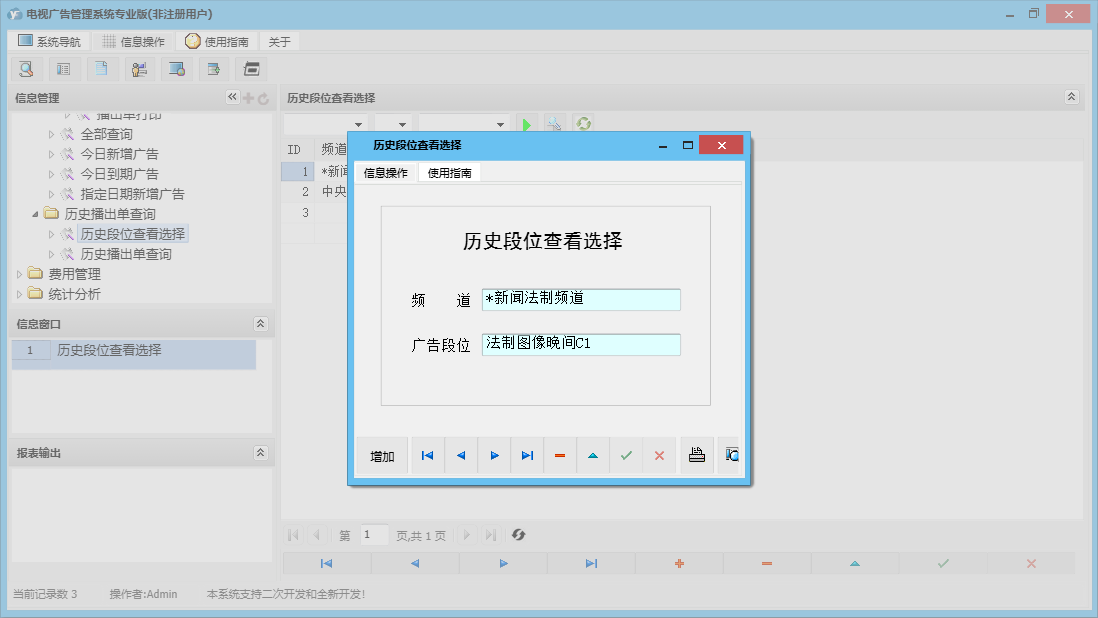Click the green refresh icon above the table
This screenshot has width=1098, height=618.
point(583,123)
